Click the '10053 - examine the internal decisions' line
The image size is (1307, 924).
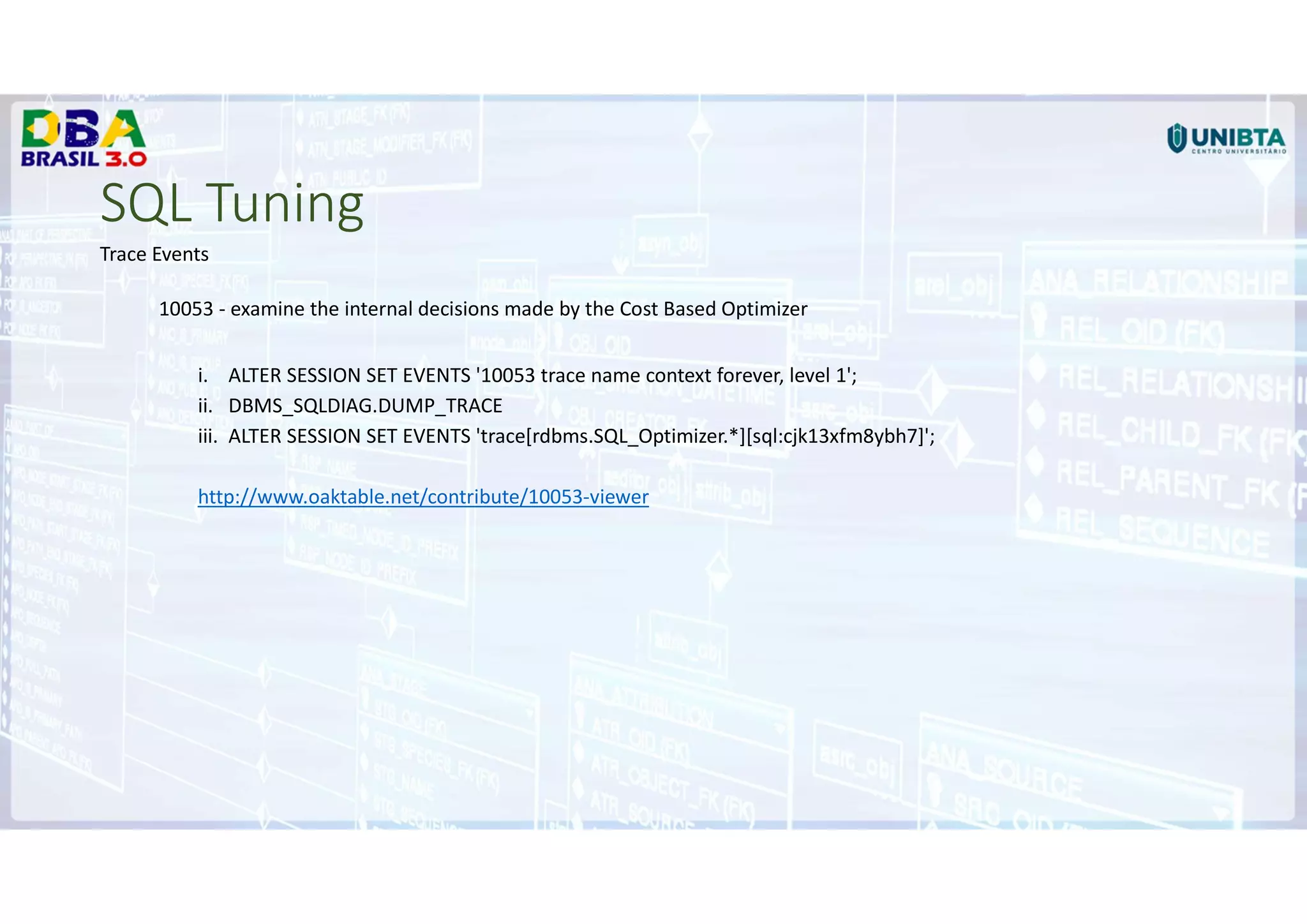pyautogui.click(x=483, y=309)
